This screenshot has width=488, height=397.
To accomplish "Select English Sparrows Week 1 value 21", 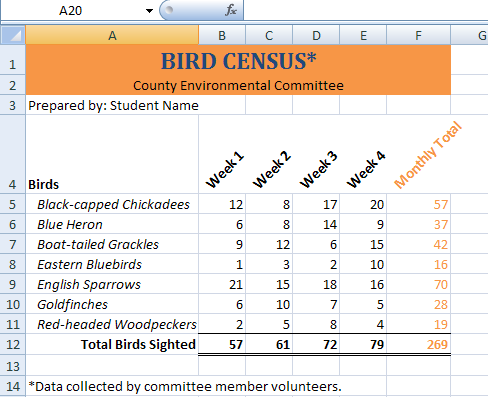I will (222, 284).
